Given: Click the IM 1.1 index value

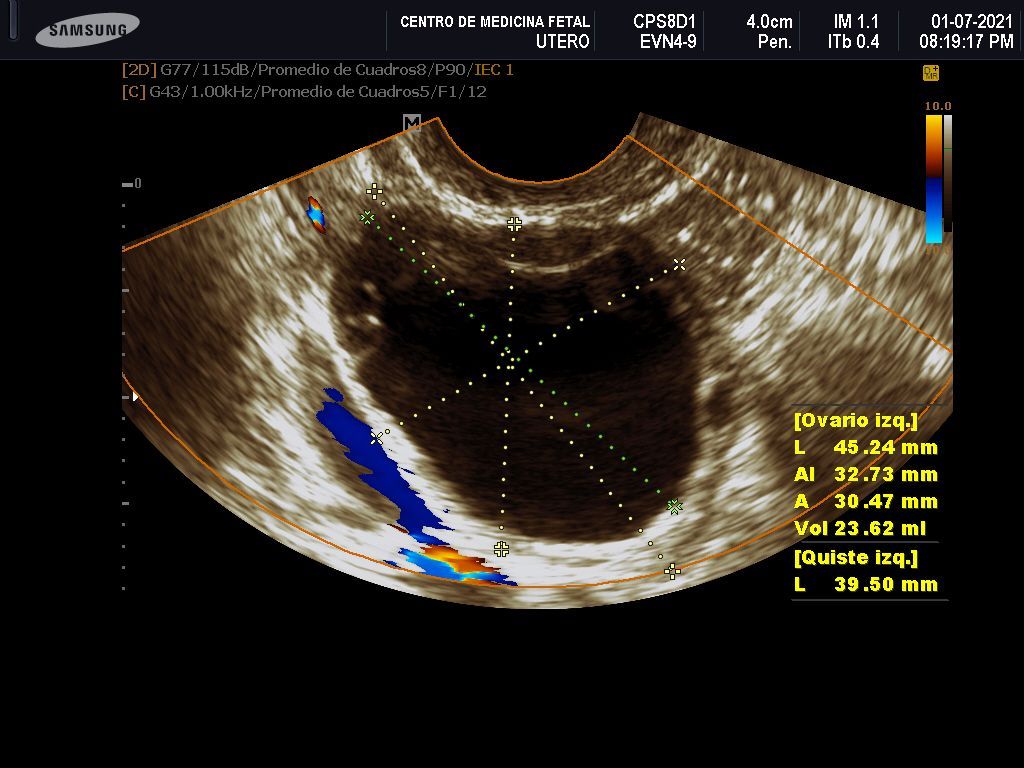Looking at the screenshot, I should point(856,22).
